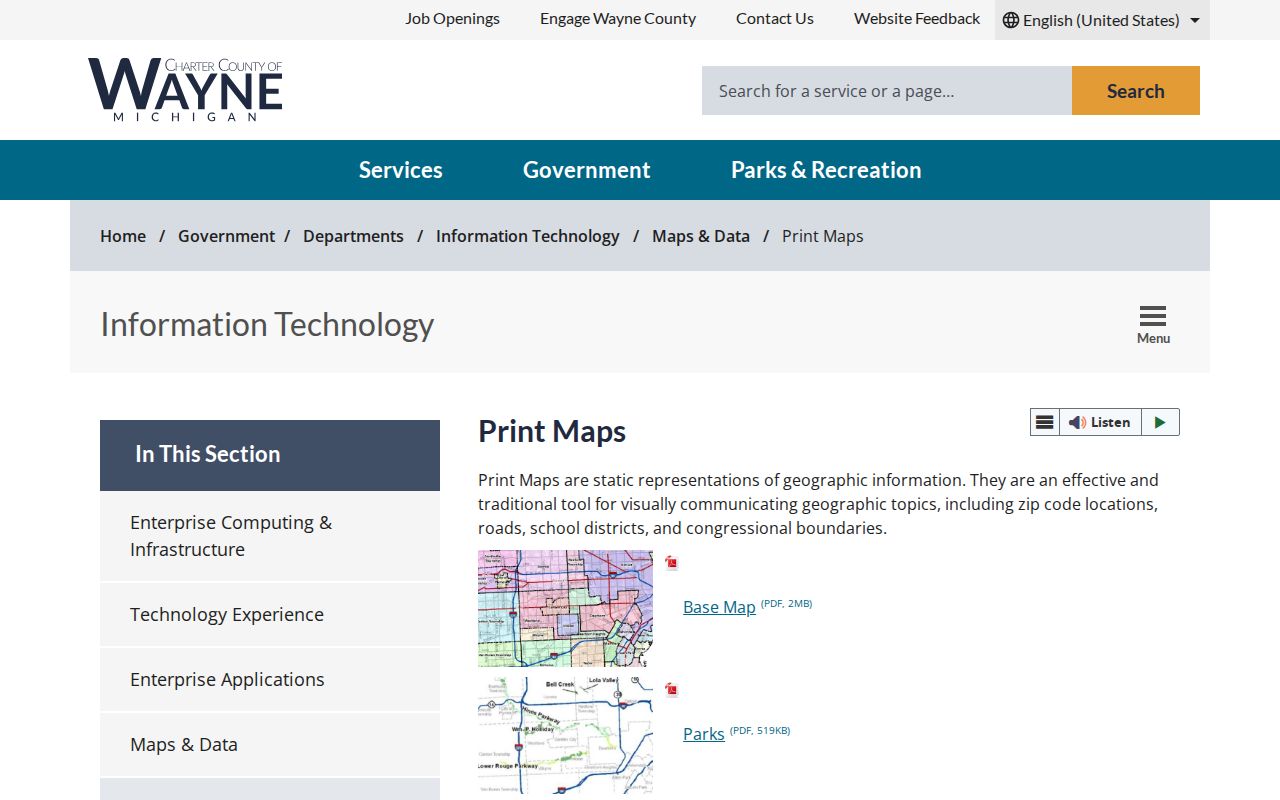Play the audio reader with the green arrow
This screenshot has height=800, width=1280.
(x=1160, y=422)
